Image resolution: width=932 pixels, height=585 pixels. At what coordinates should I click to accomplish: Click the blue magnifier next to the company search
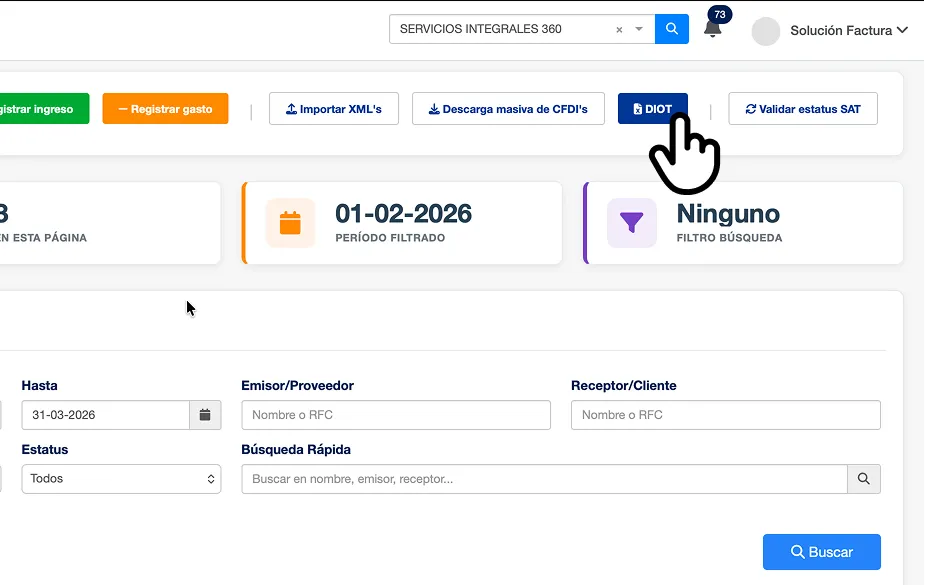(671, 29)
